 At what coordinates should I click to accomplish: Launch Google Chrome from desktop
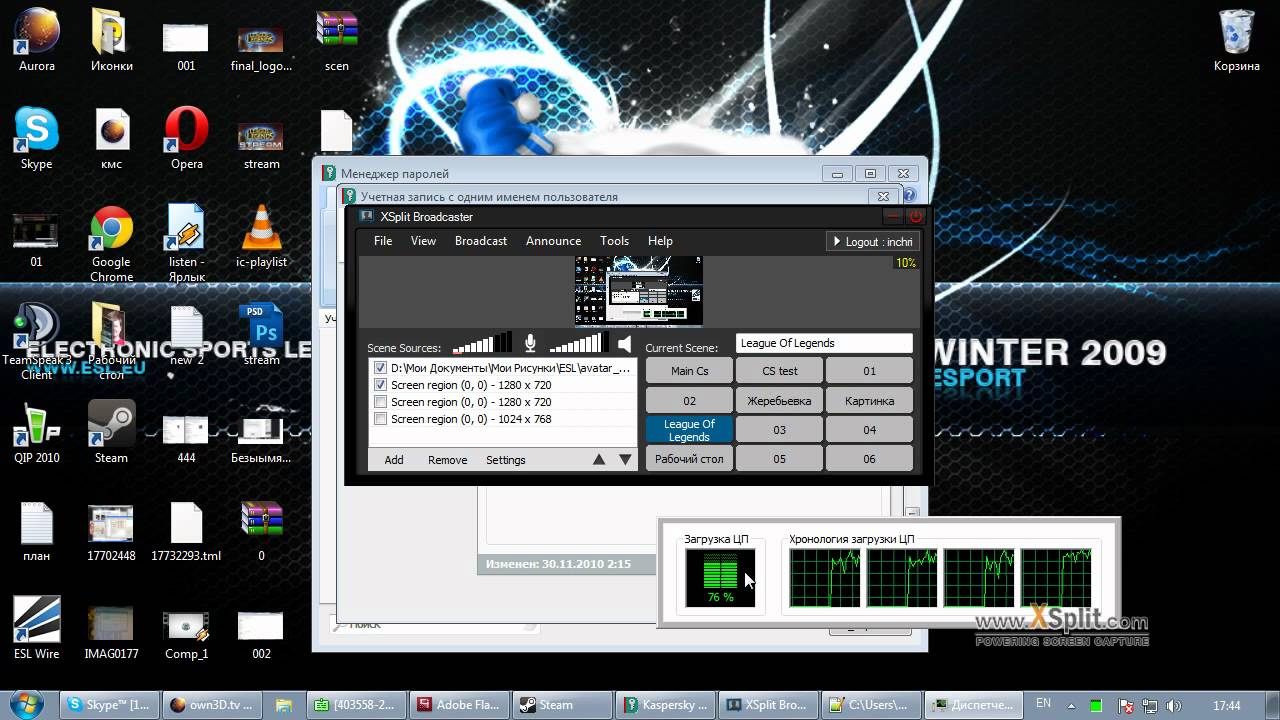coord(111,244)
